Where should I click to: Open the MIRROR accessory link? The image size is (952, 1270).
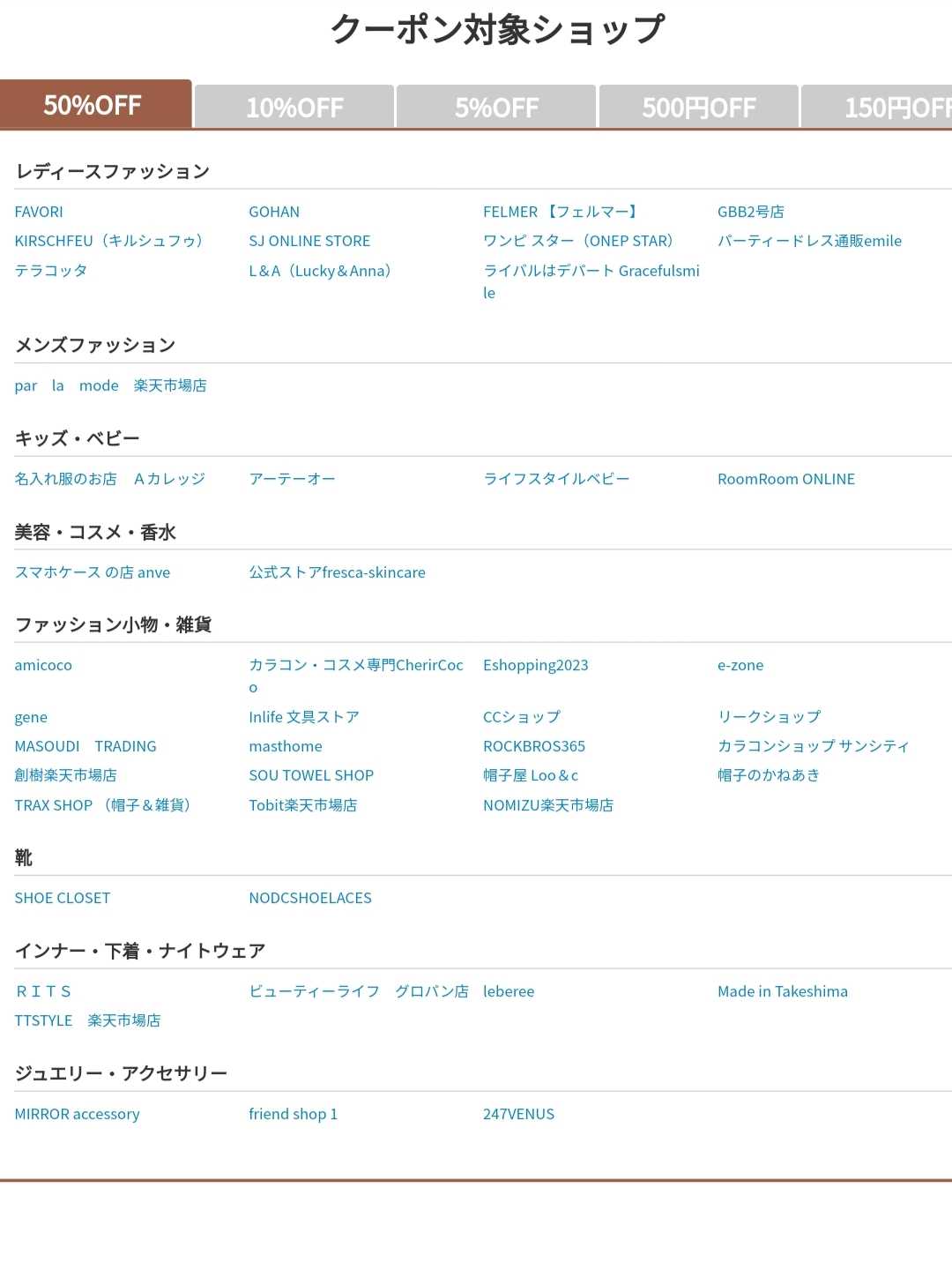pyautogui.click(x=77, y=1114)
